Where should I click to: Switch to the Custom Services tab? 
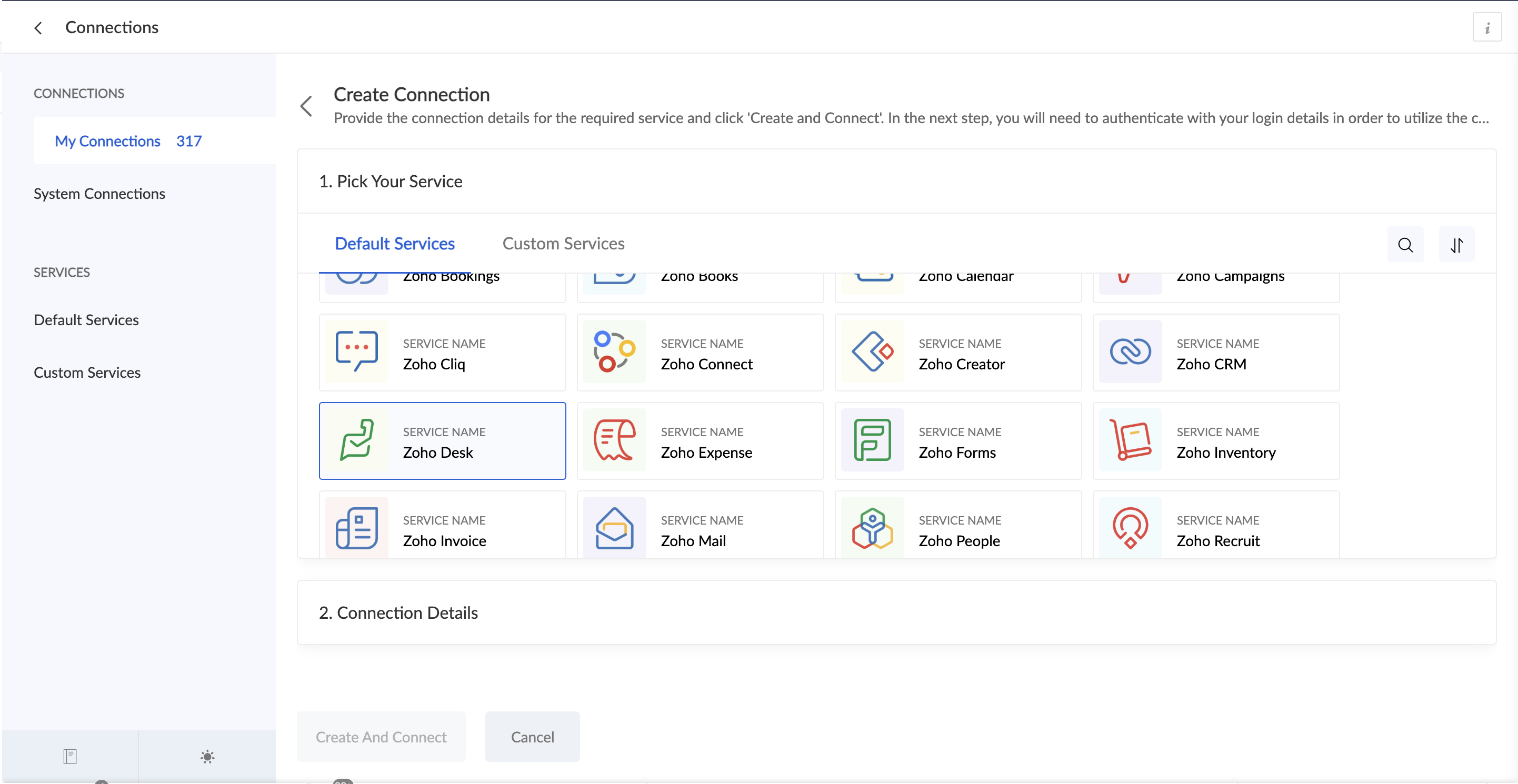coord(563,243)
